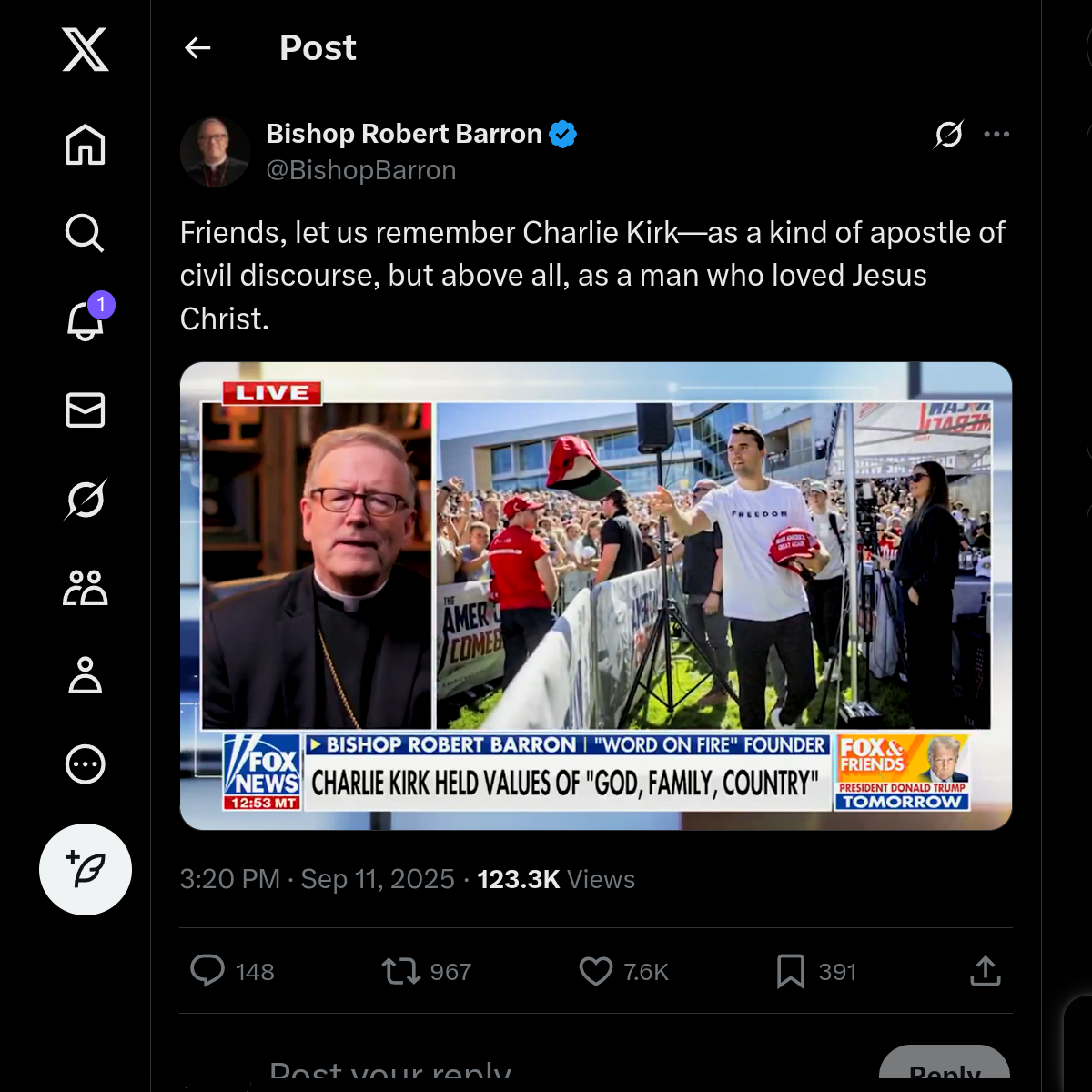Open the compose post button
1092x1092 pixels.
pos(86,869)
